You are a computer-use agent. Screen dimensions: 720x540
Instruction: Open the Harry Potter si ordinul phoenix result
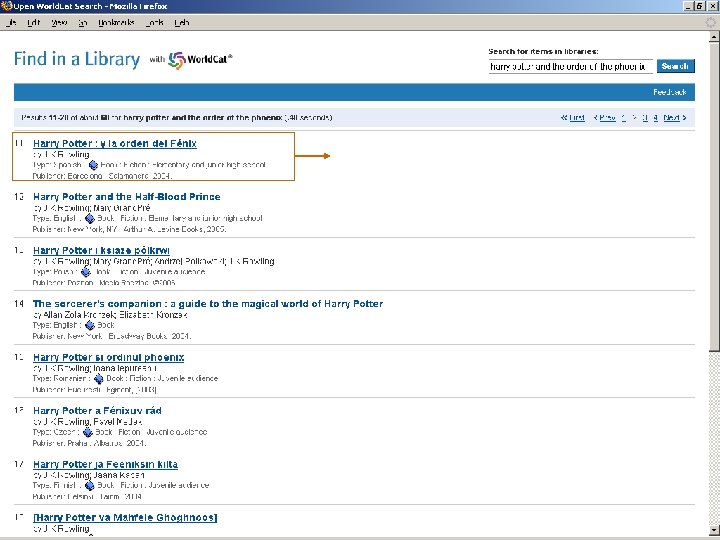(108, 357)
